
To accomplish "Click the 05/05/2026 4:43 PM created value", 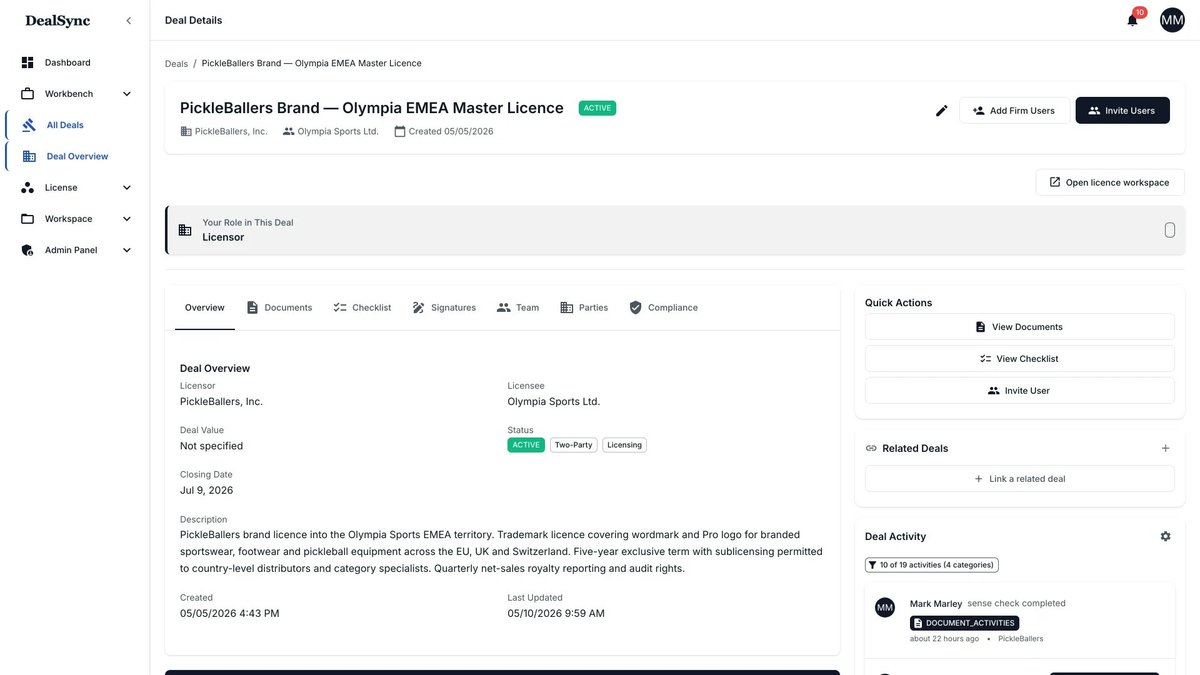I will [230, 613].
